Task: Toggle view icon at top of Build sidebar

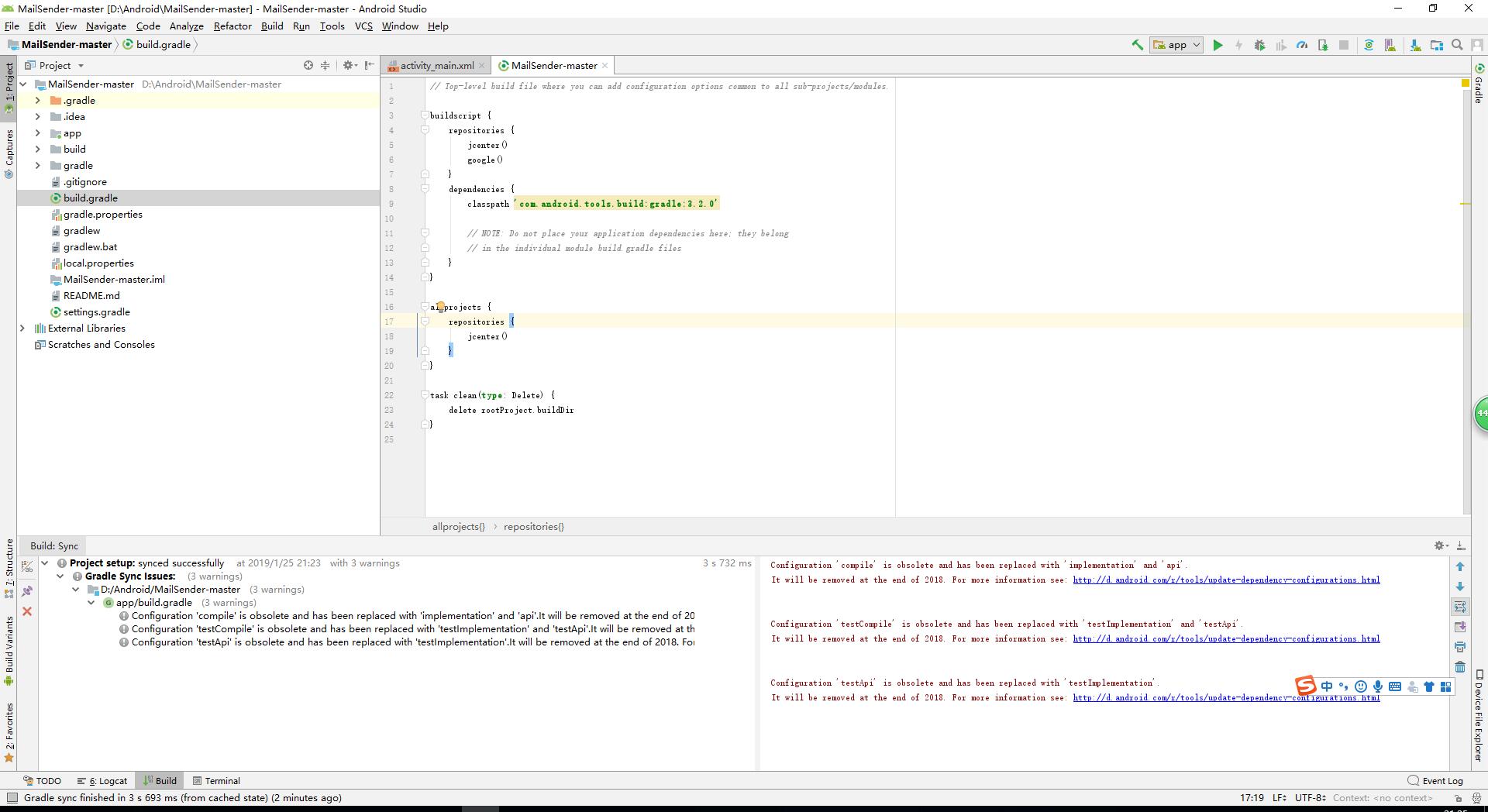Action: (x=27, y=566)
